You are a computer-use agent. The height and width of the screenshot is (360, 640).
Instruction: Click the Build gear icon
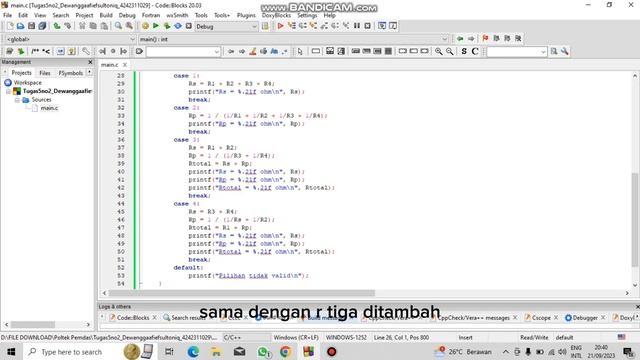[145, 26]
